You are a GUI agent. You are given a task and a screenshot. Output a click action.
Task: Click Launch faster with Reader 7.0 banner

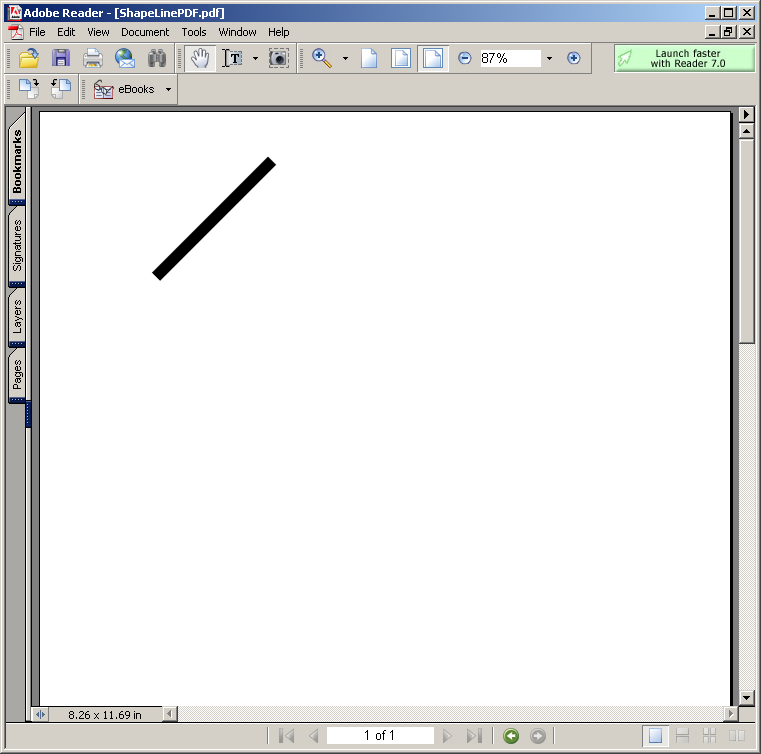coord(685,58)
